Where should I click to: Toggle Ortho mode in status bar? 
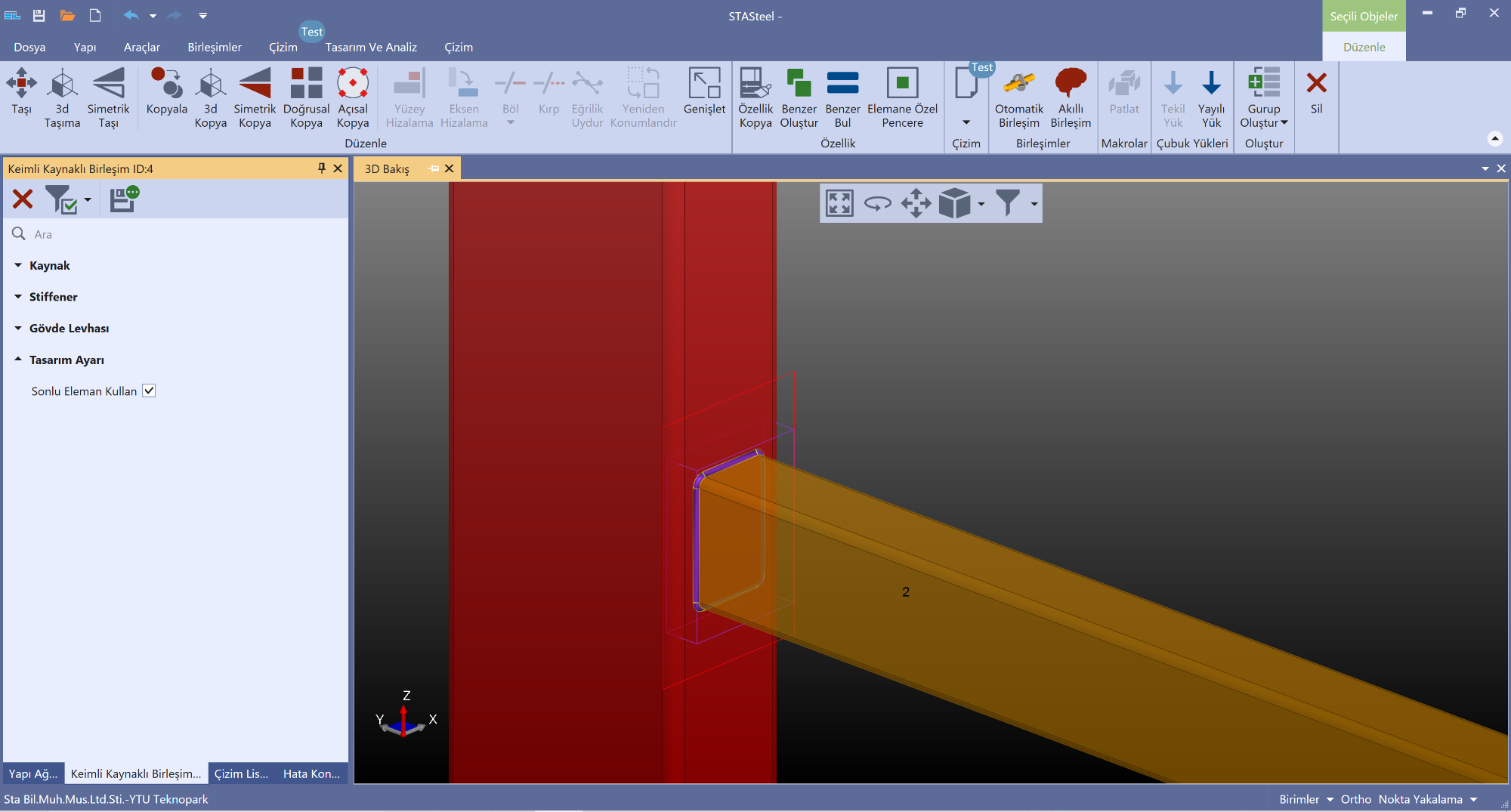[x=1355, y=799]
